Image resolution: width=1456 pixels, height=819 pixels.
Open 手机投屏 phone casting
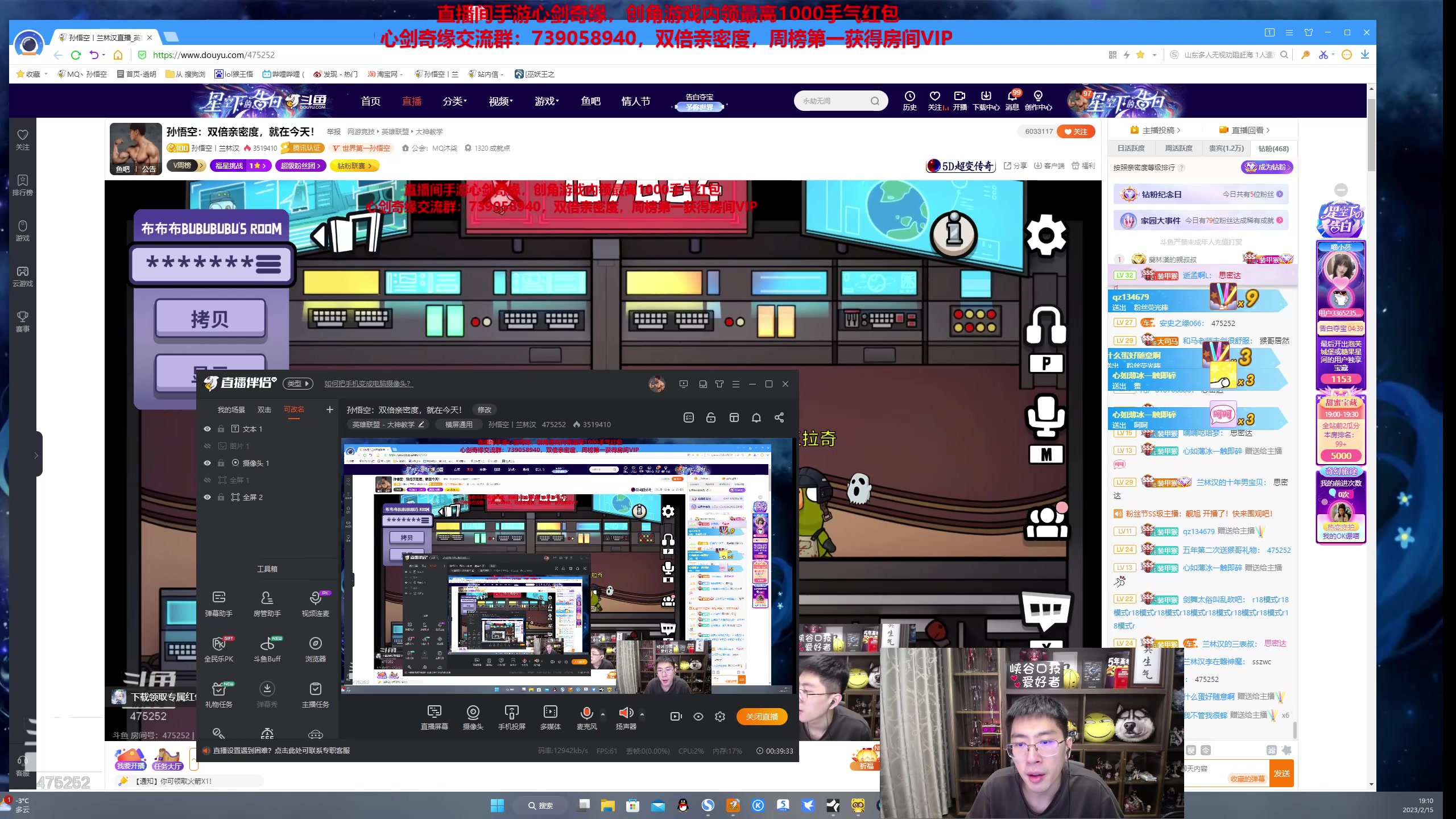pyautogui.click(x=511, y=717)
